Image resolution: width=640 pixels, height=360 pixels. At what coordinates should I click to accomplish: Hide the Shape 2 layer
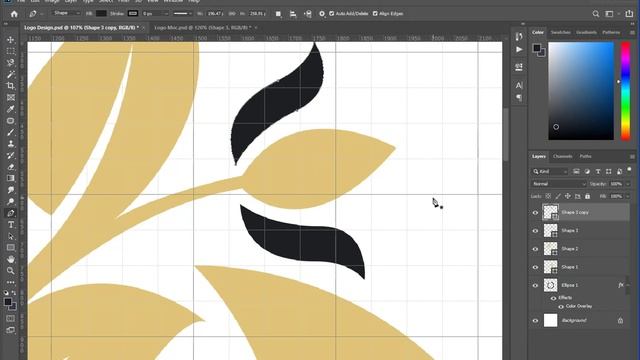pyautogui.click(x=535, y=249)
